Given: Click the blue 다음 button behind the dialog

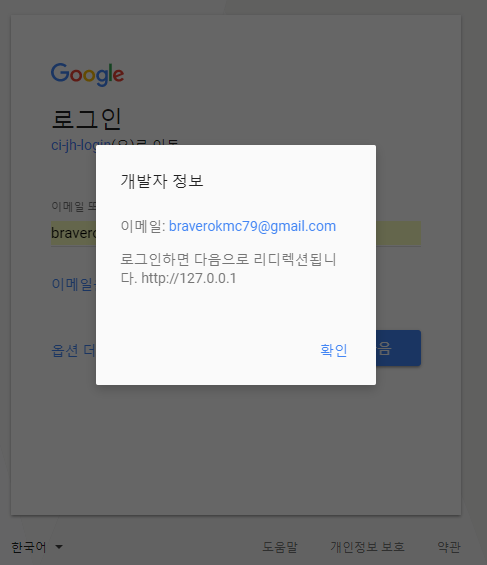Looking at the screenshot, I should tap(398, 348).
